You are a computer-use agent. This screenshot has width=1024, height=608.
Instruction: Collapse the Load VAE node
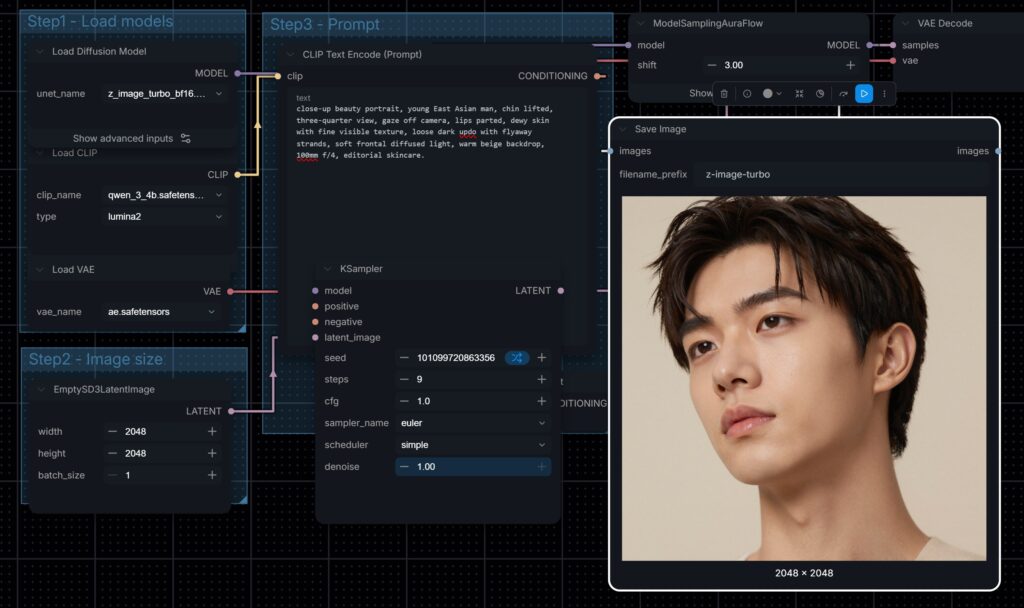click(x=40, y=270)
